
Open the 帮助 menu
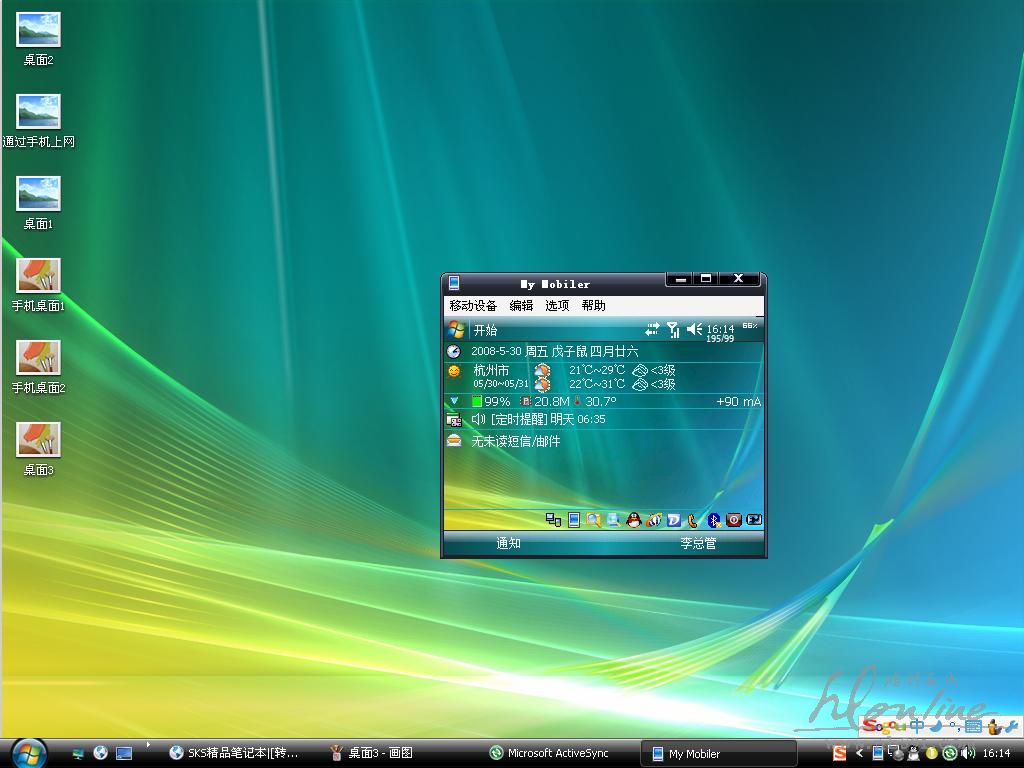[593, 306]
